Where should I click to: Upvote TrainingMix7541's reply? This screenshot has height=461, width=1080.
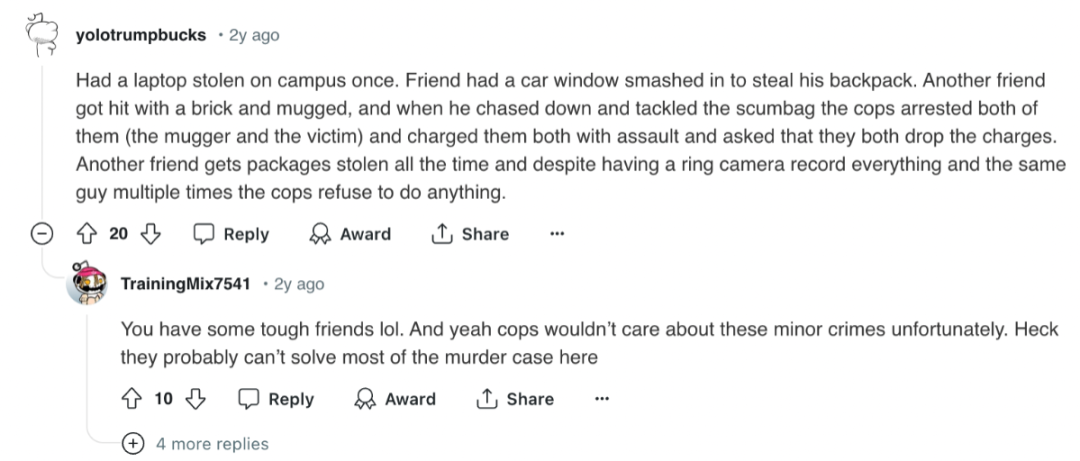pyautogui.click(x=130, y=399)
